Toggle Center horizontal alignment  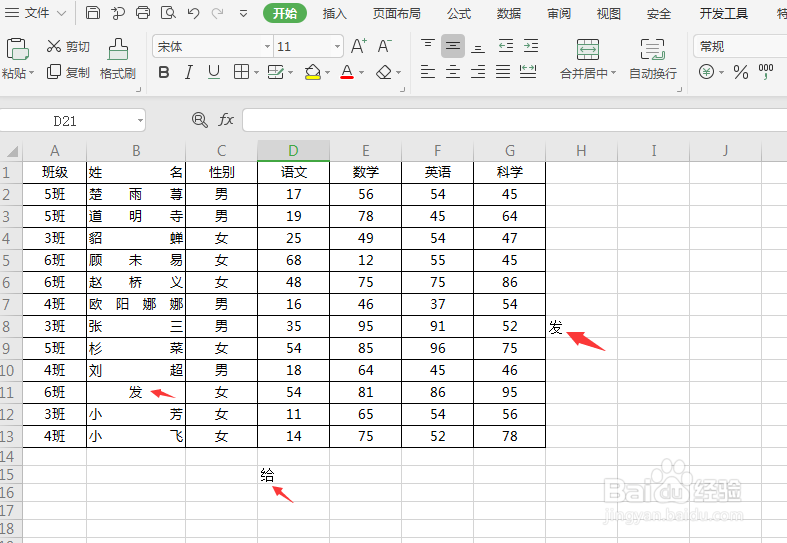[x=453, y=72]
